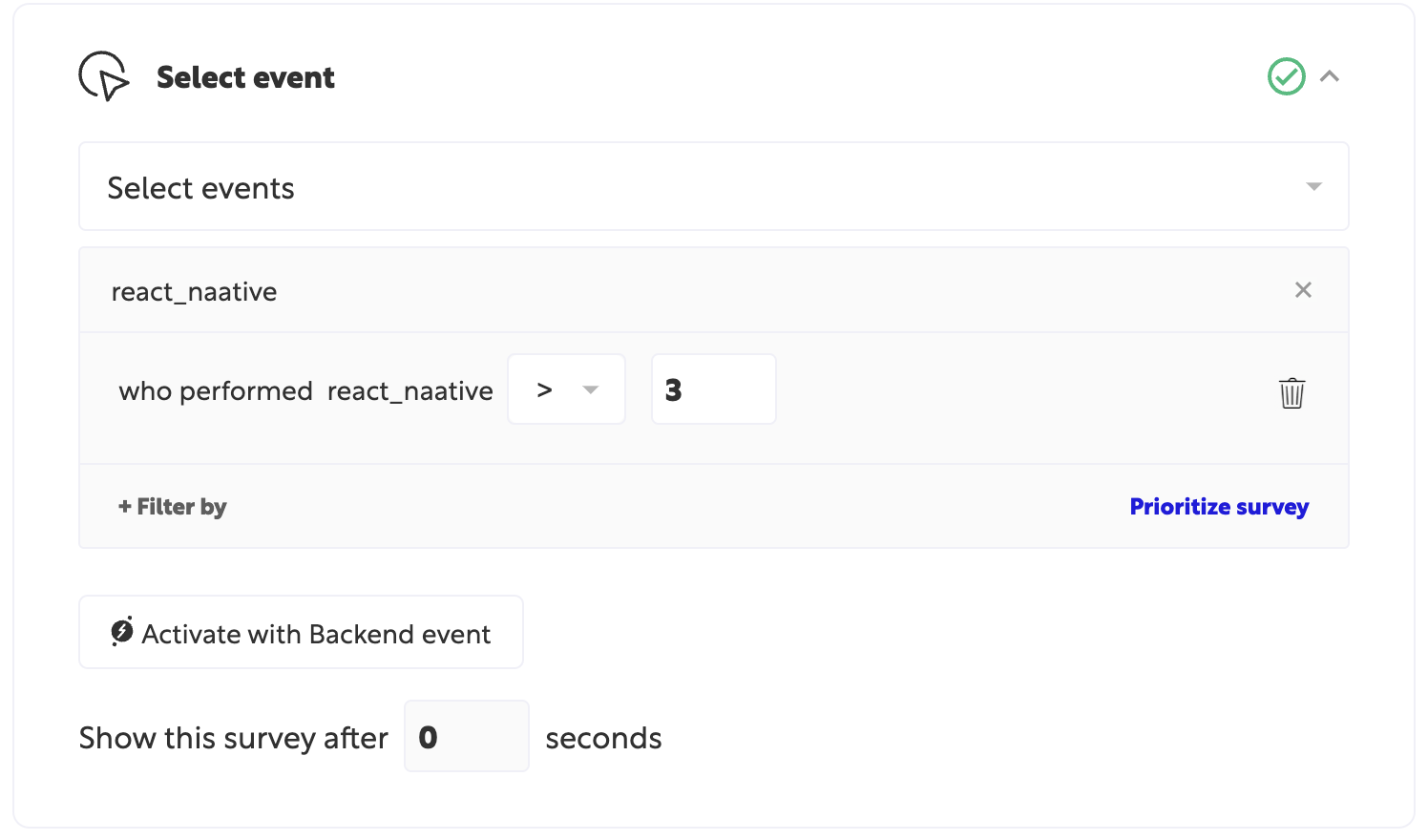Click the event count field showing 3
Image resolution: width=1428 pixels, height=840 pixels.
pyautogui.click(x=713, y=389)
